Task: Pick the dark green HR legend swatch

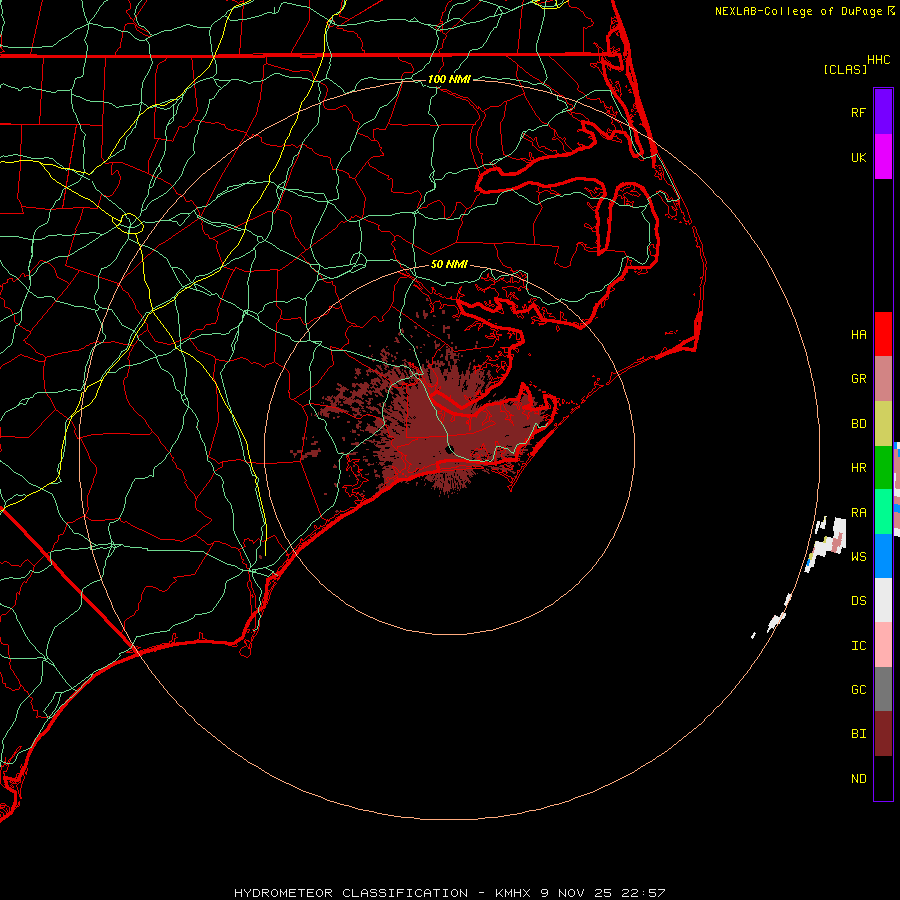Action: coord(883,468)
